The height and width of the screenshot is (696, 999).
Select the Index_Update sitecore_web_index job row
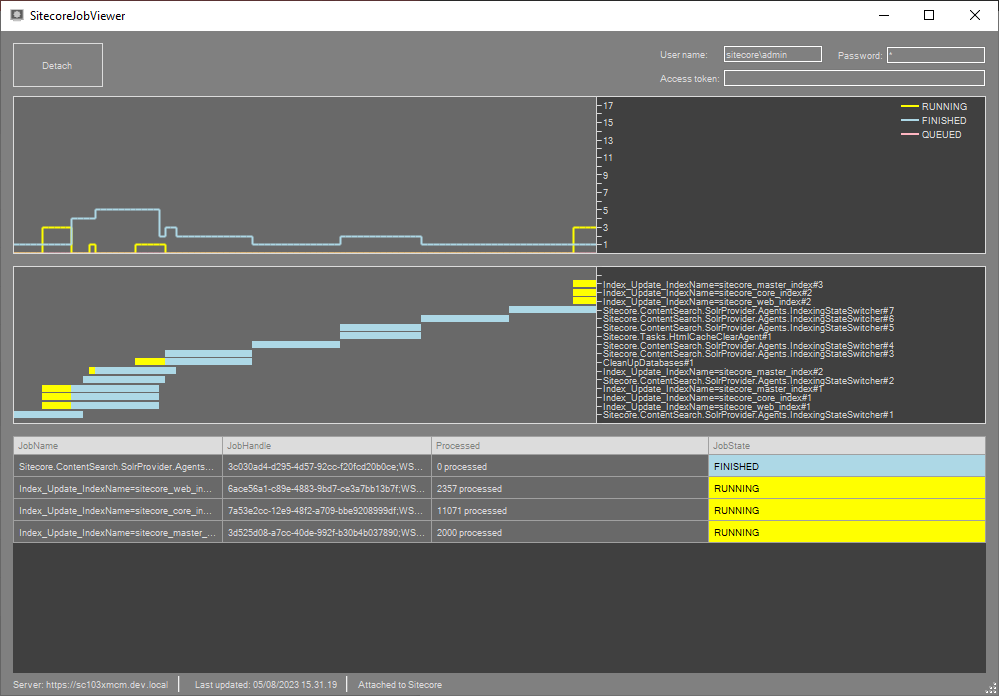[x=116, y=489]
